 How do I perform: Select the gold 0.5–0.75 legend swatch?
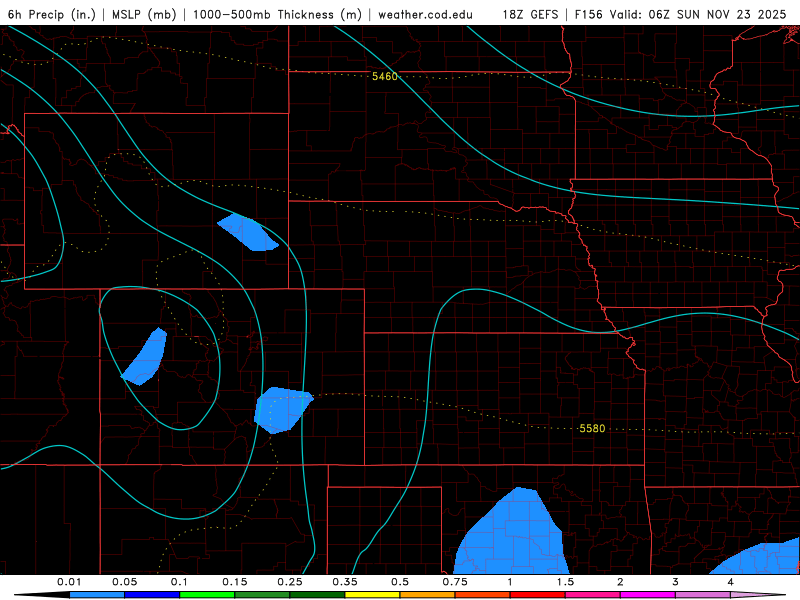(428, 595)
